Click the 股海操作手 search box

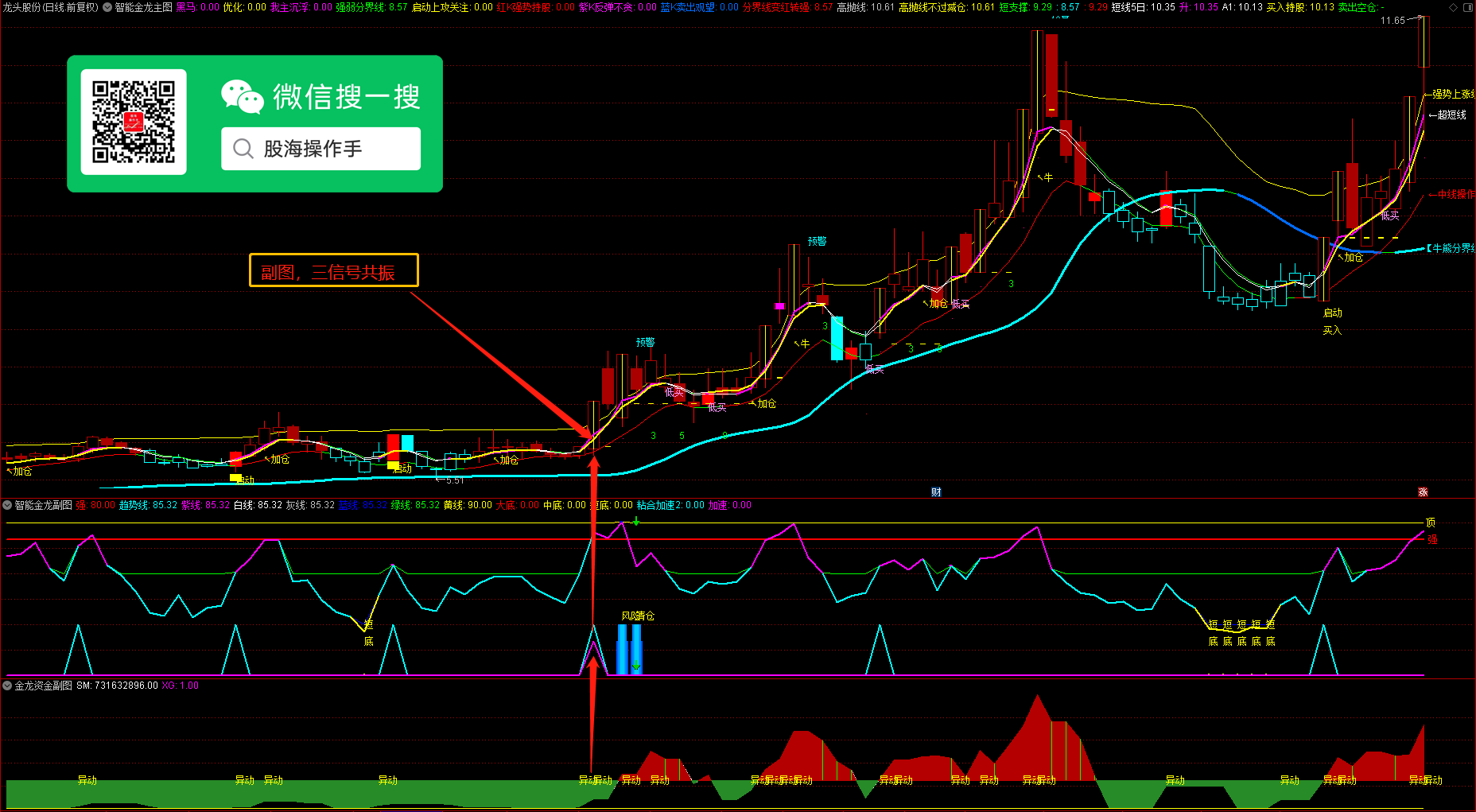[x=320, y=149]
